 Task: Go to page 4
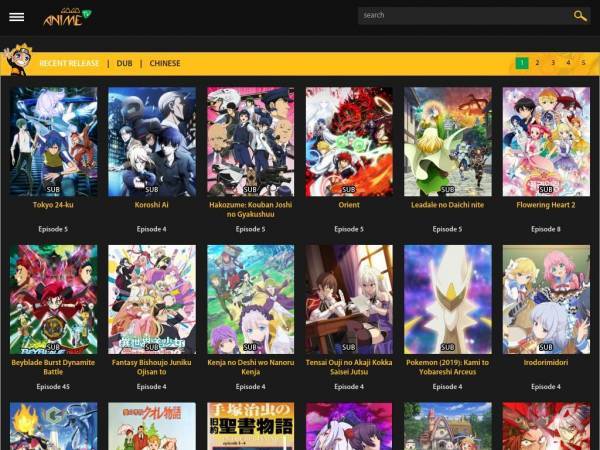click(x=568, y=63)
